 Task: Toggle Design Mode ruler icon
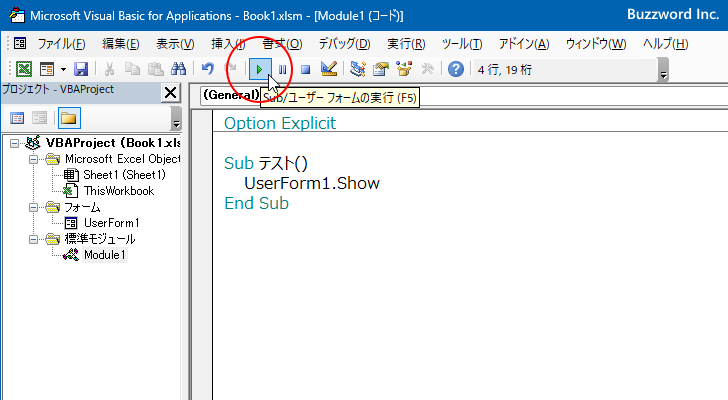click(329, 70)
